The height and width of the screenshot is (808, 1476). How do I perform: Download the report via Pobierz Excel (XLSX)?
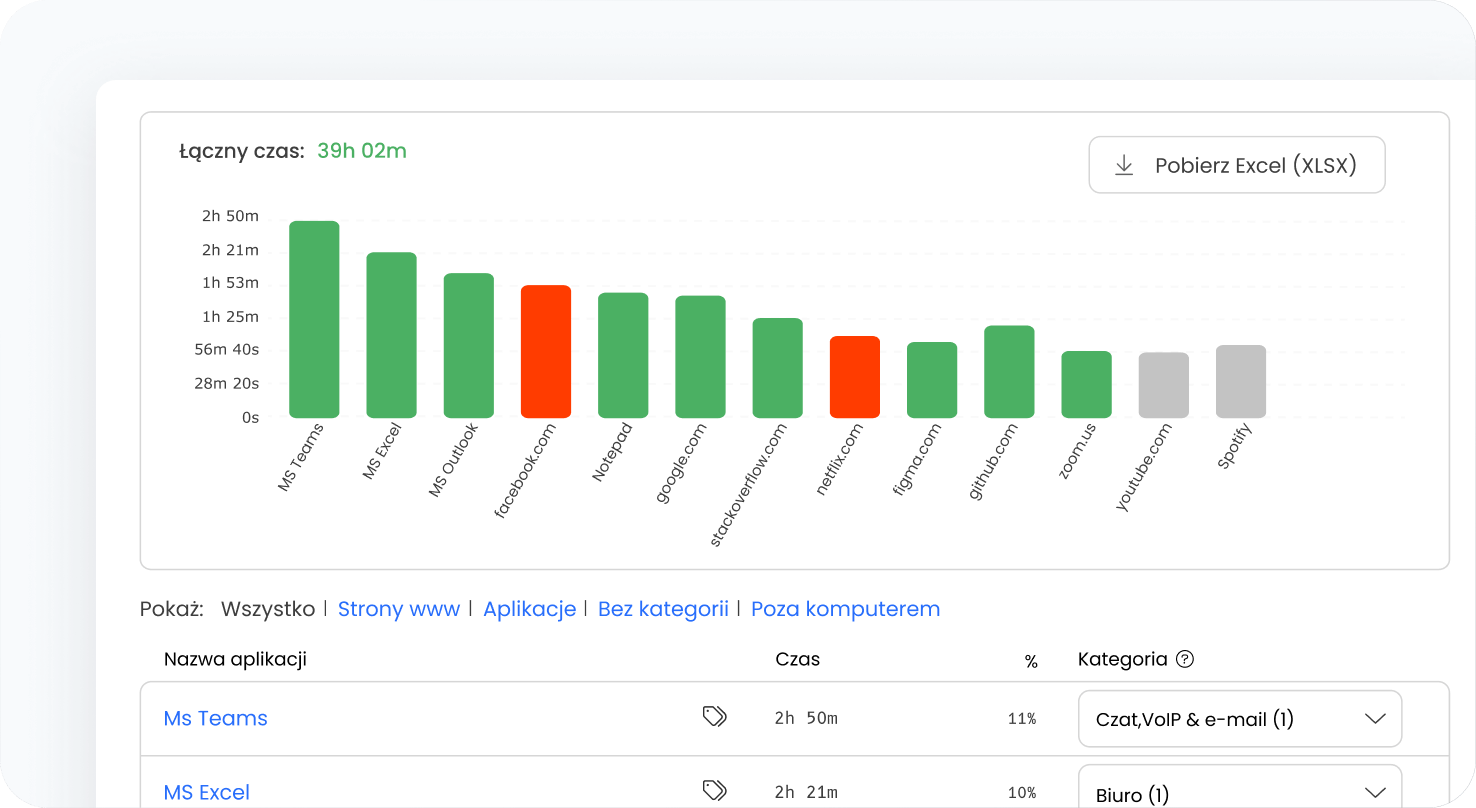click(x=1236, y=165)
